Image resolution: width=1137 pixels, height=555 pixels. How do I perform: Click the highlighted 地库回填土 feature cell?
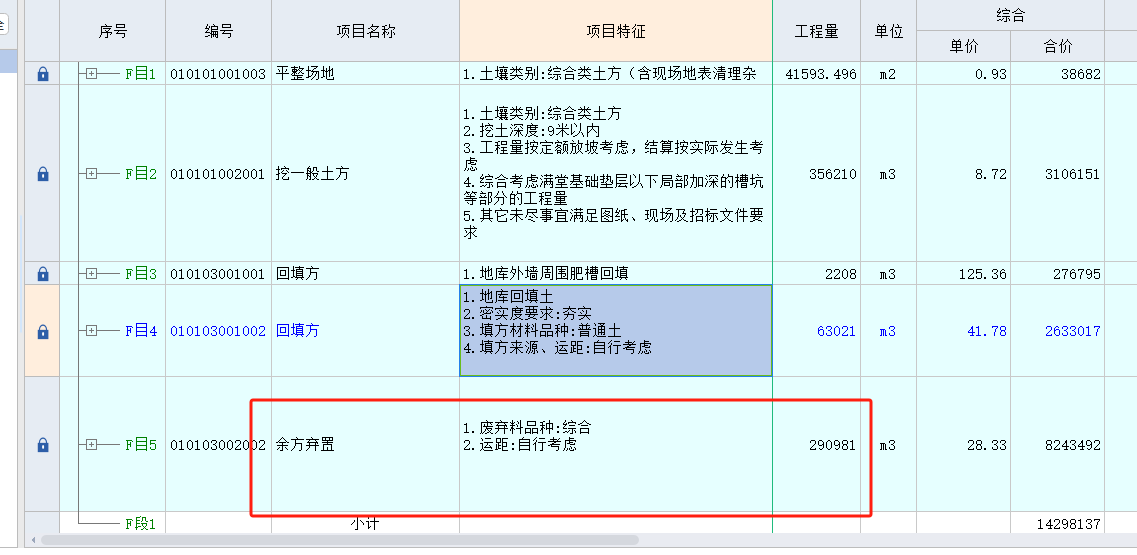click(615, 331)
